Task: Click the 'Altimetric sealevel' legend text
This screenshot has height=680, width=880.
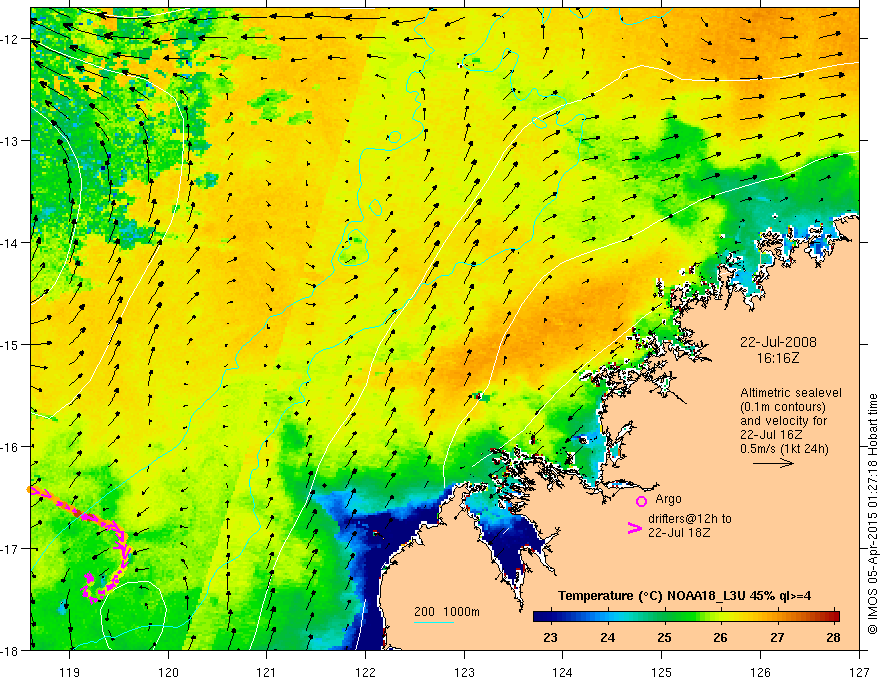Action: click(x=791, y=393)
